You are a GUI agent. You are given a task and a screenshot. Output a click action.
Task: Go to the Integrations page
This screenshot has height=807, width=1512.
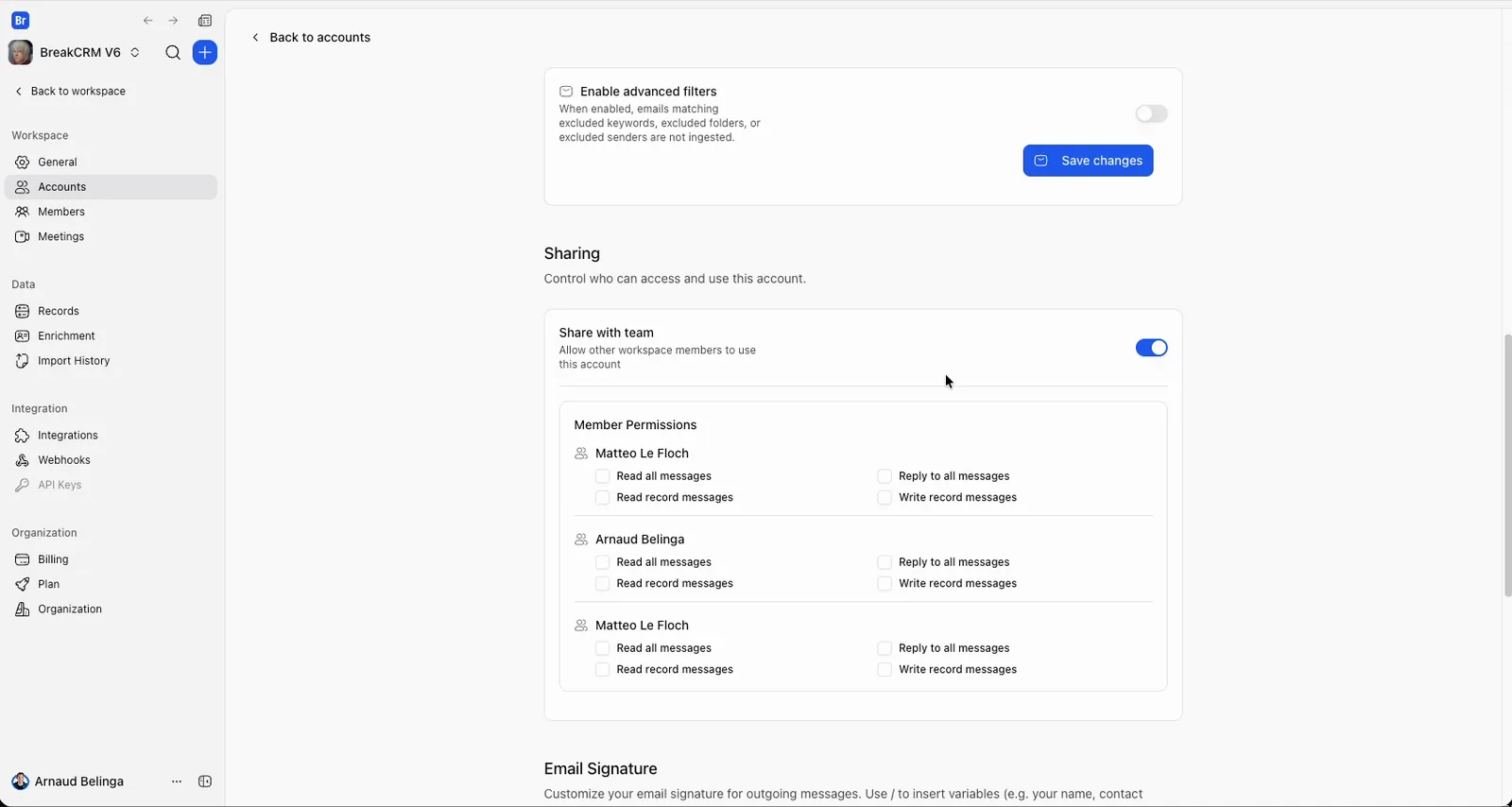point(111,436)
